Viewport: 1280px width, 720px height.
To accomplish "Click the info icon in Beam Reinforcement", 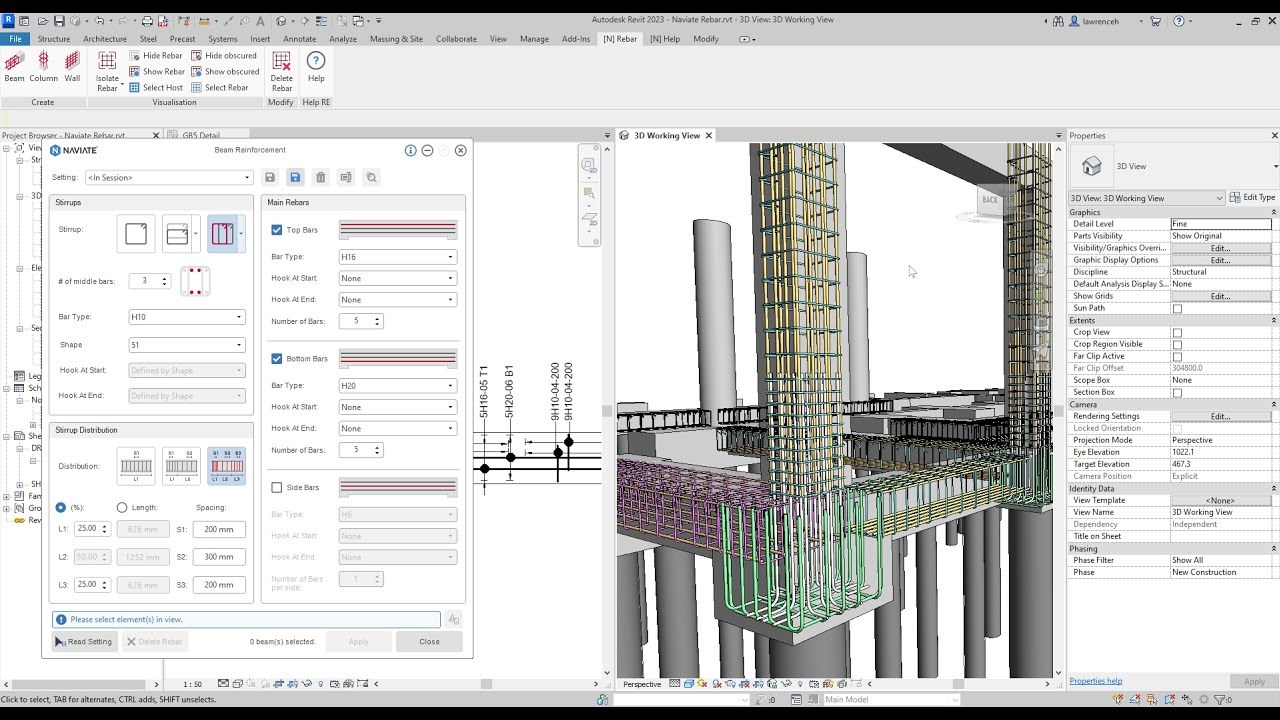I will pos(410,150).
